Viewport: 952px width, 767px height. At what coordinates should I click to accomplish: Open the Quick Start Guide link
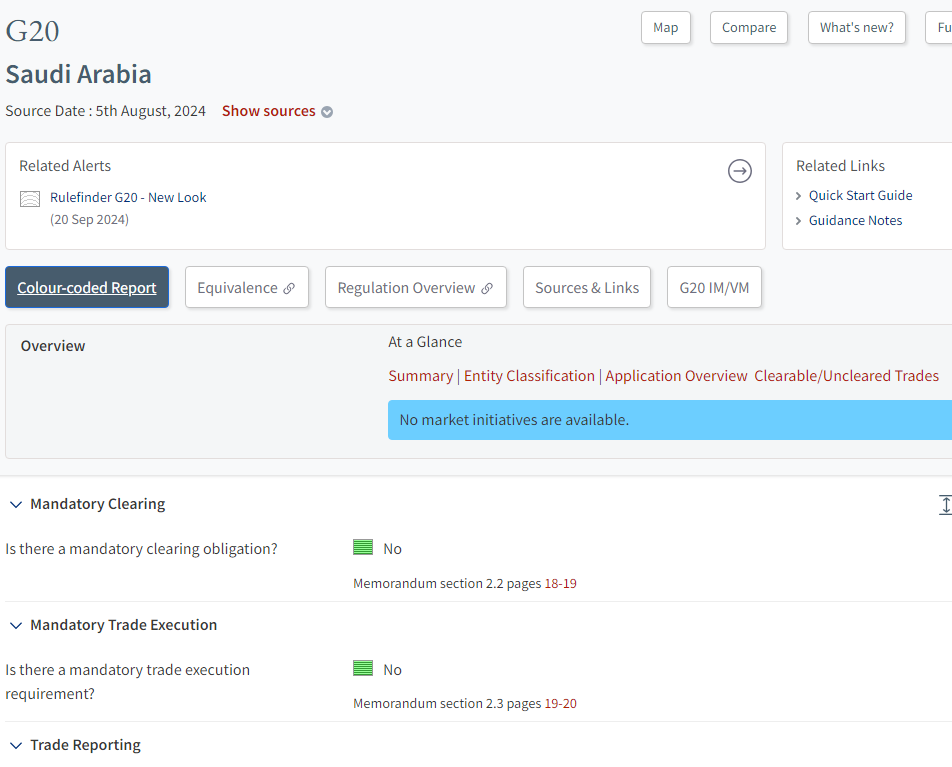tap(860, 196)
